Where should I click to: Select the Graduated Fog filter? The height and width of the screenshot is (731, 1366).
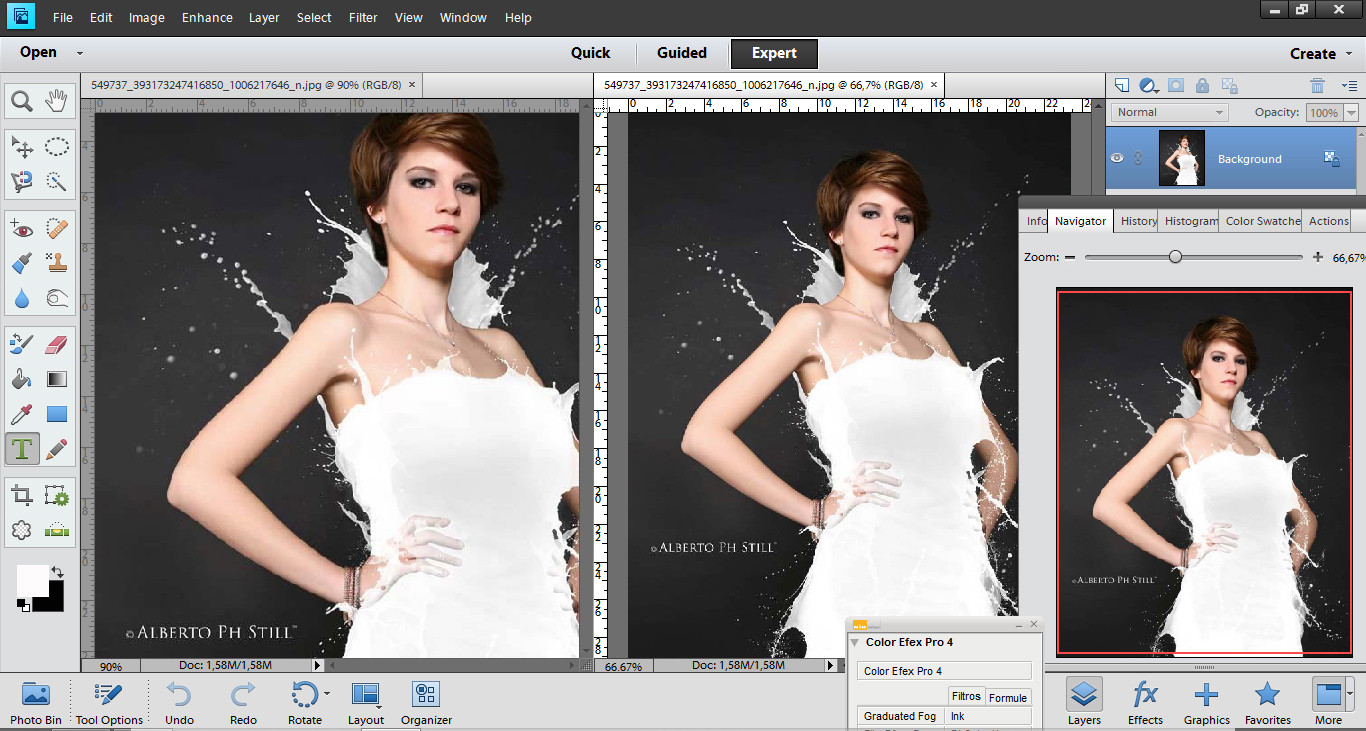[x=900, y=716]
